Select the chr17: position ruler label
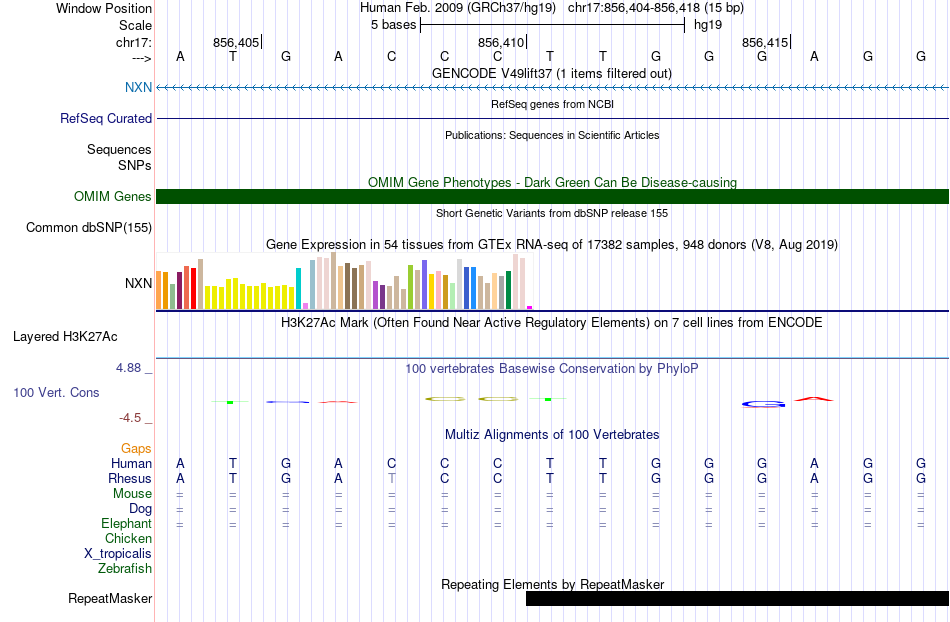 click(134, 42)
